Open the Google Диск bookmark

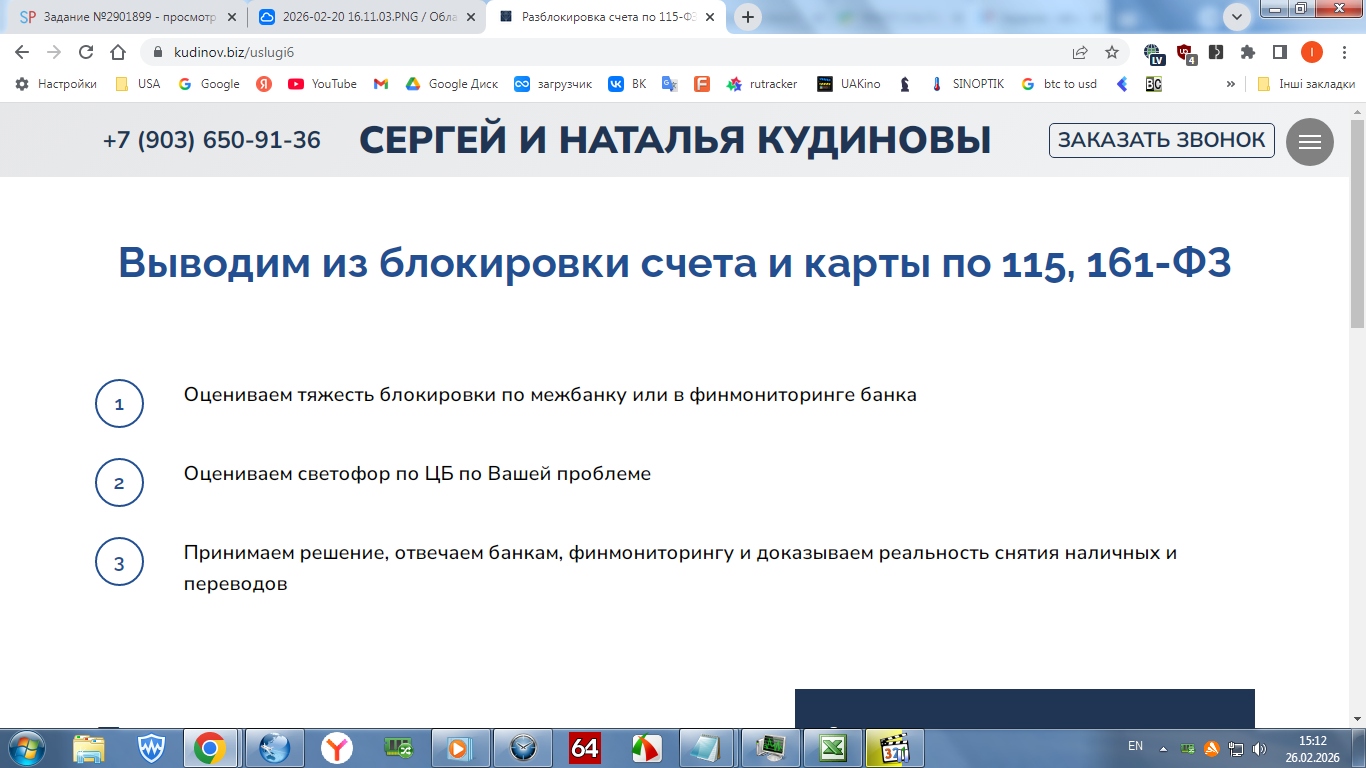pos(451,84)
